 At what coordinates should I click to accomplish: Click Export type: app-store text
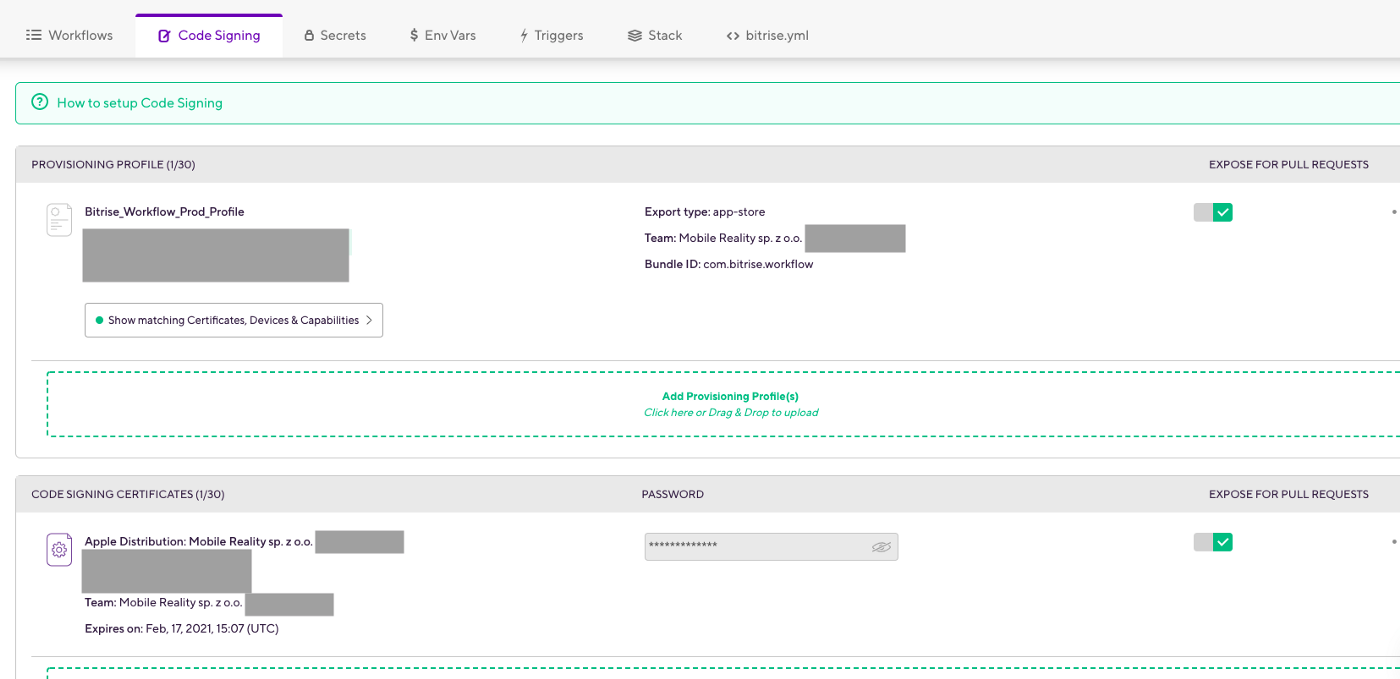(705, 212)
